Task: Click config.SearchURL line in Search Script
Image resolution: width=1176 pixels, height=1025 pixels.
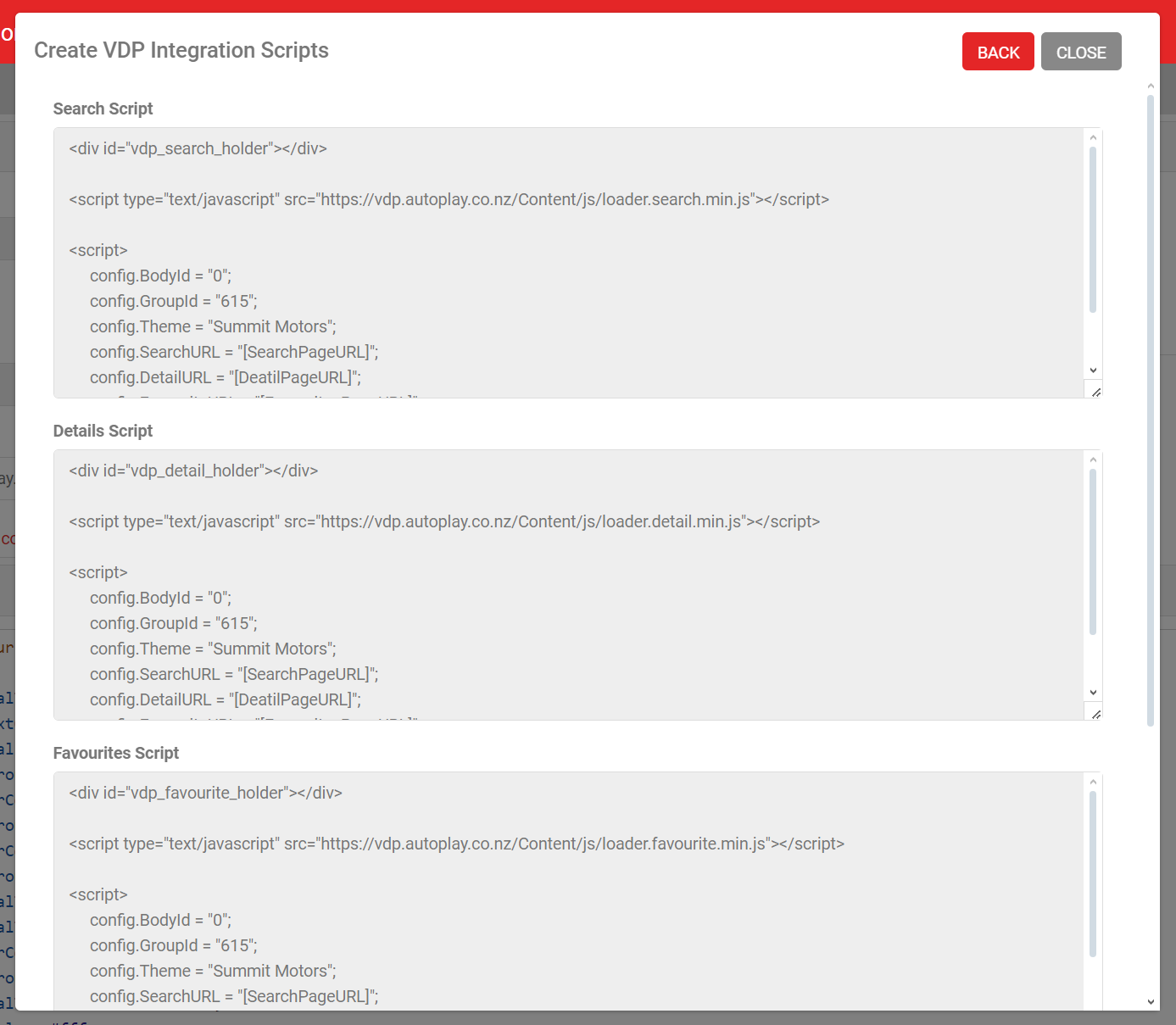Action: click(234, 352)
